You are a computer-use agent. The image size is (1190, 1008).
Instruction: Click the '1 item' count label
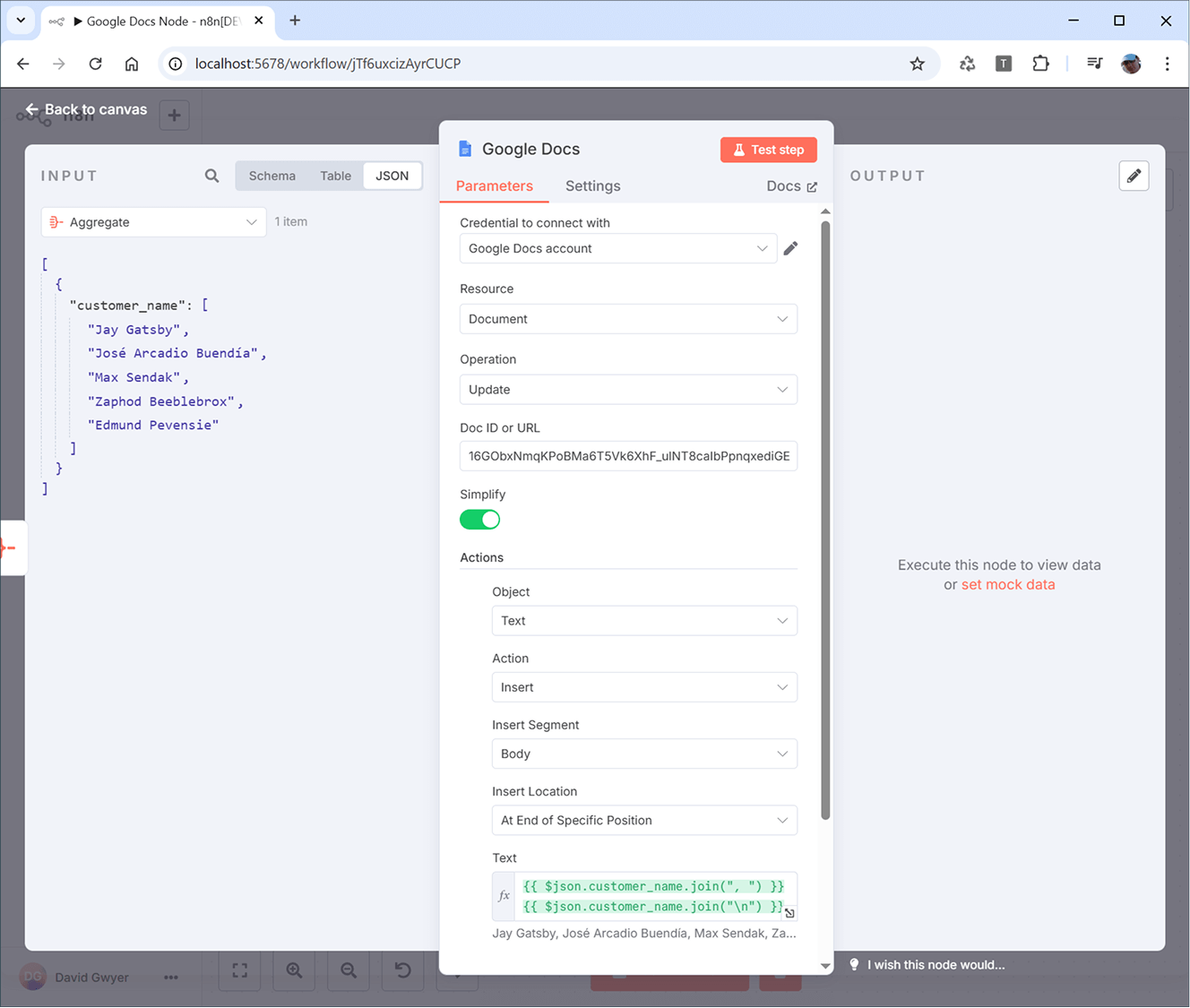click(x=291, y=221)
